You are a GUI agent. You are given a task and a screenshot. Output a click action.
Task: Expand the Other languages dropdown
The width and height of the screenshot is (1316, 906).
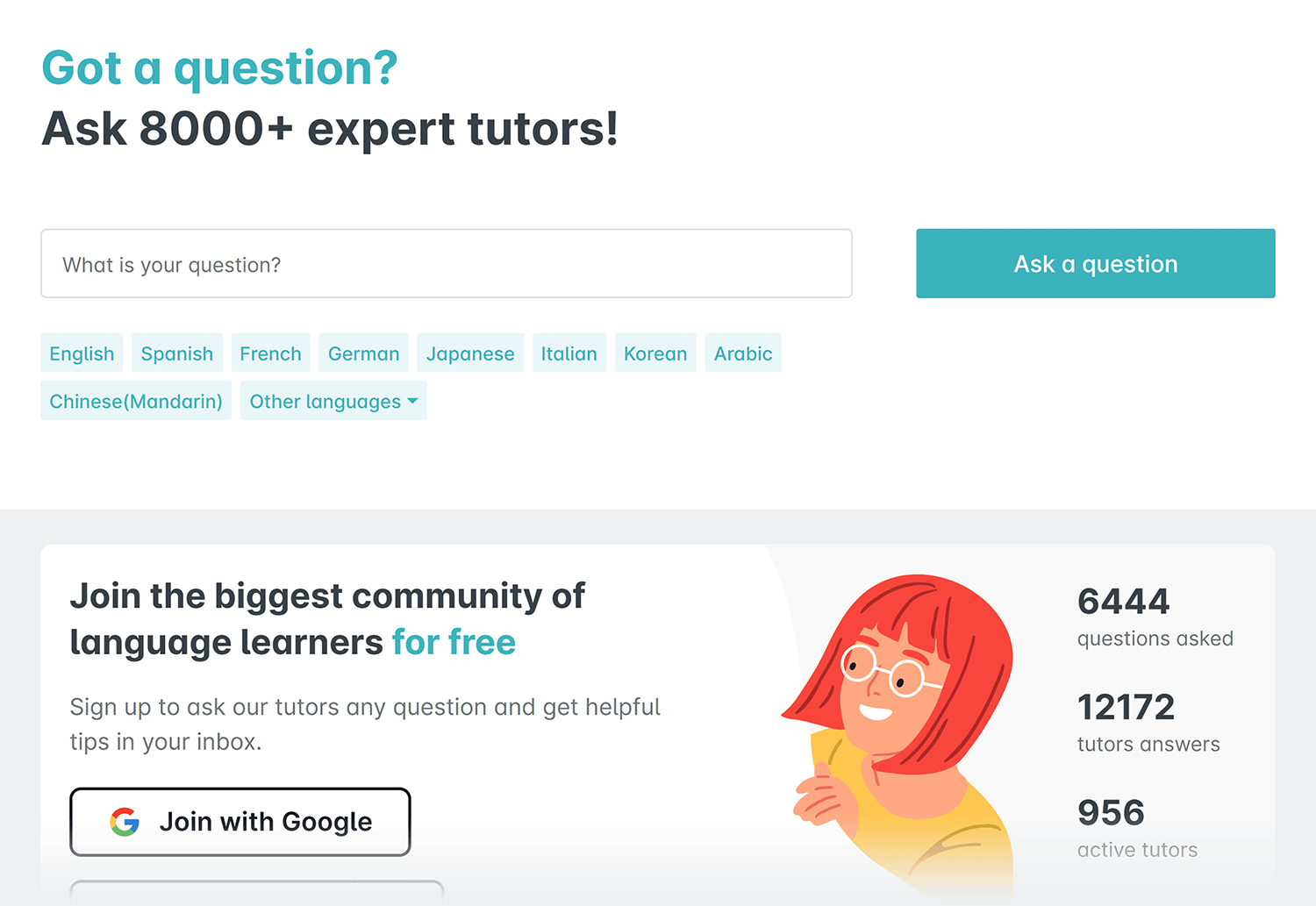pyautogui.click(x=333, y=400)
